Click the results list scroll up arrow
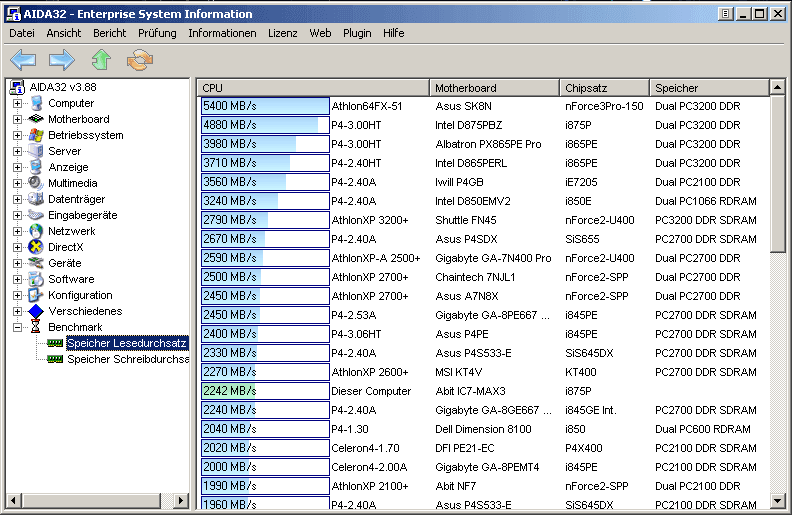This screenshot has width=792, height=515. tap(777, 87)
